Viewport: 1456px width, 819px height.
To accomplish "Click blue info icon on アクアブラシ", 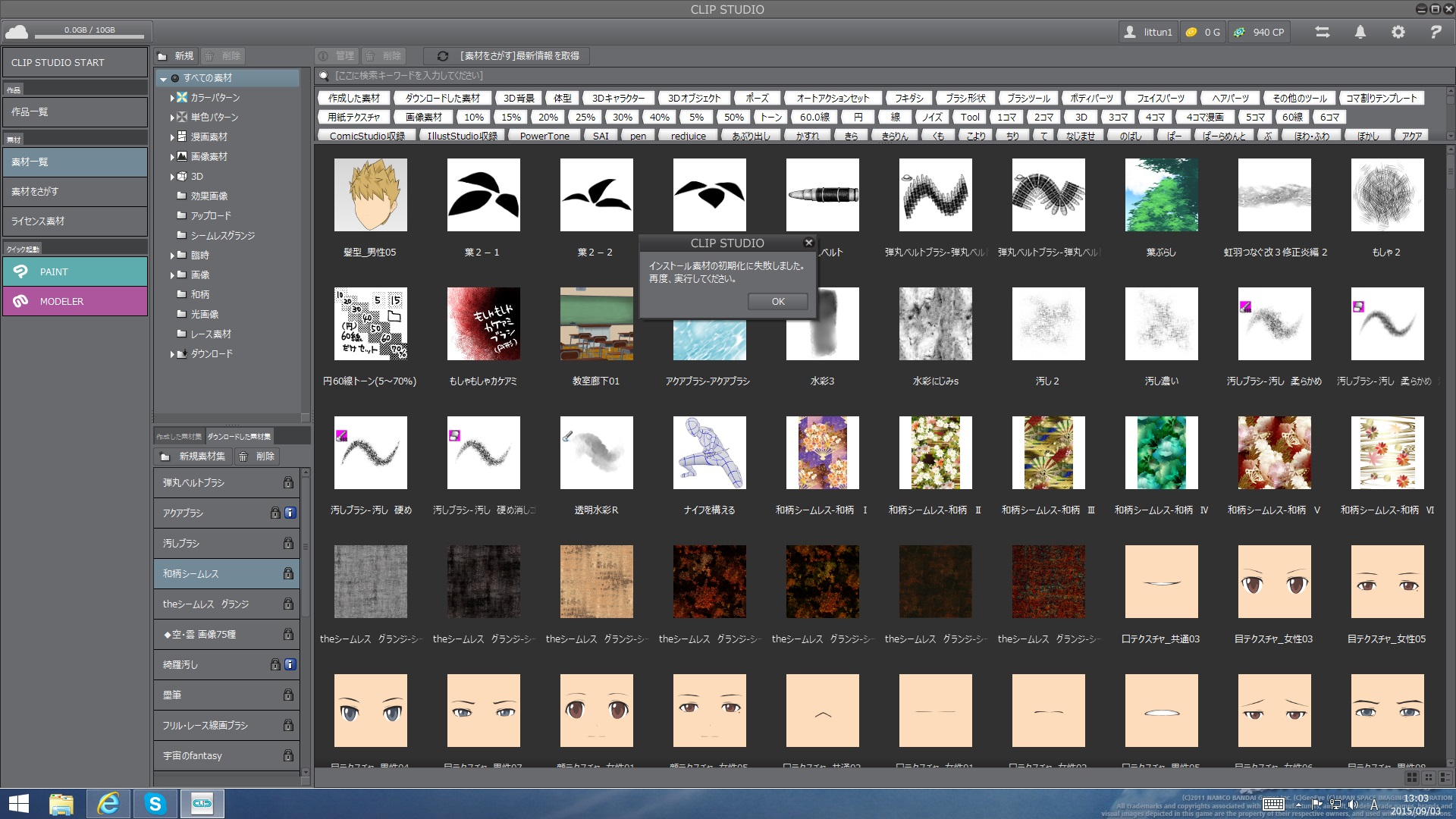I will pyautogui.click(x=290, y=513).
